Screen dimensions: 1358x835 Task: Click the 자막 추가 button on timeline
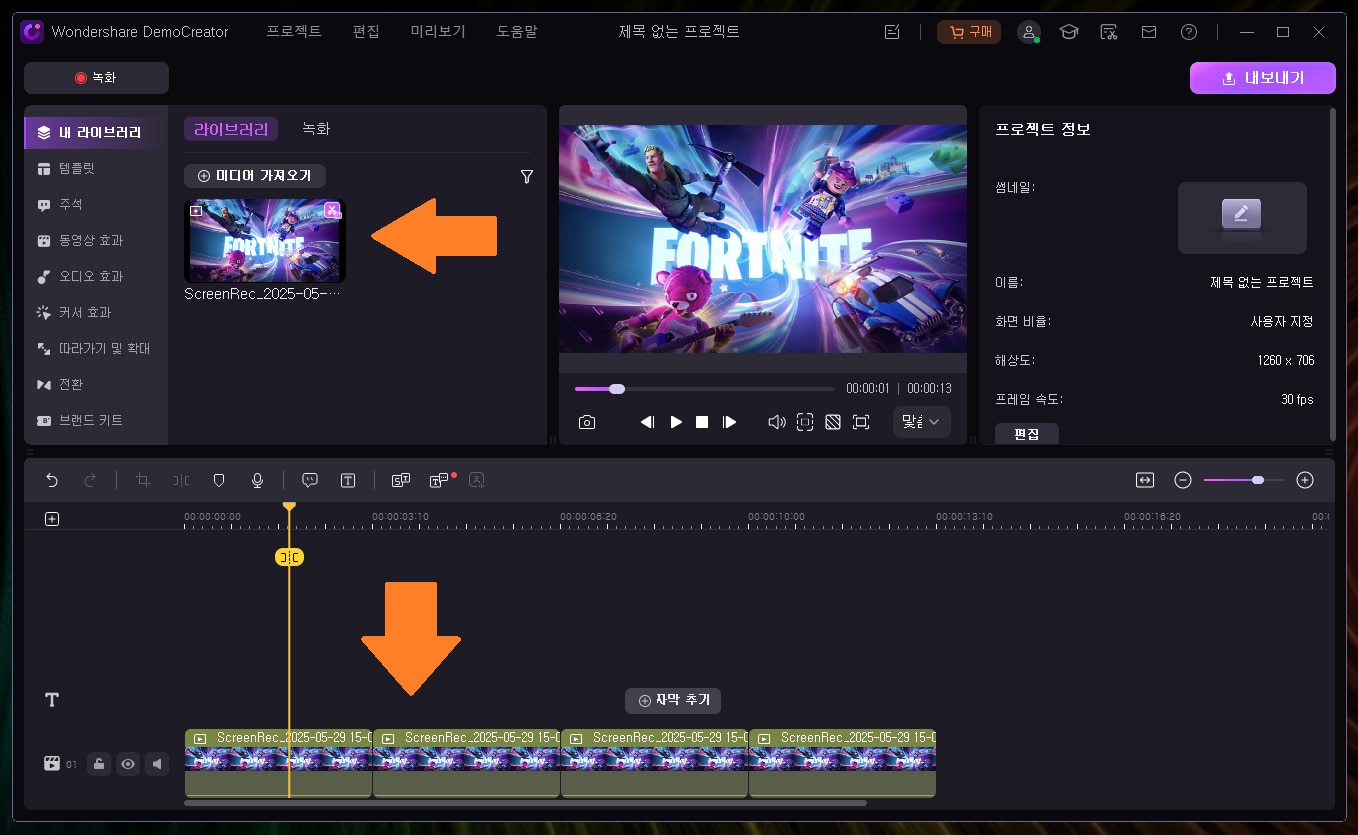point(673,701)
